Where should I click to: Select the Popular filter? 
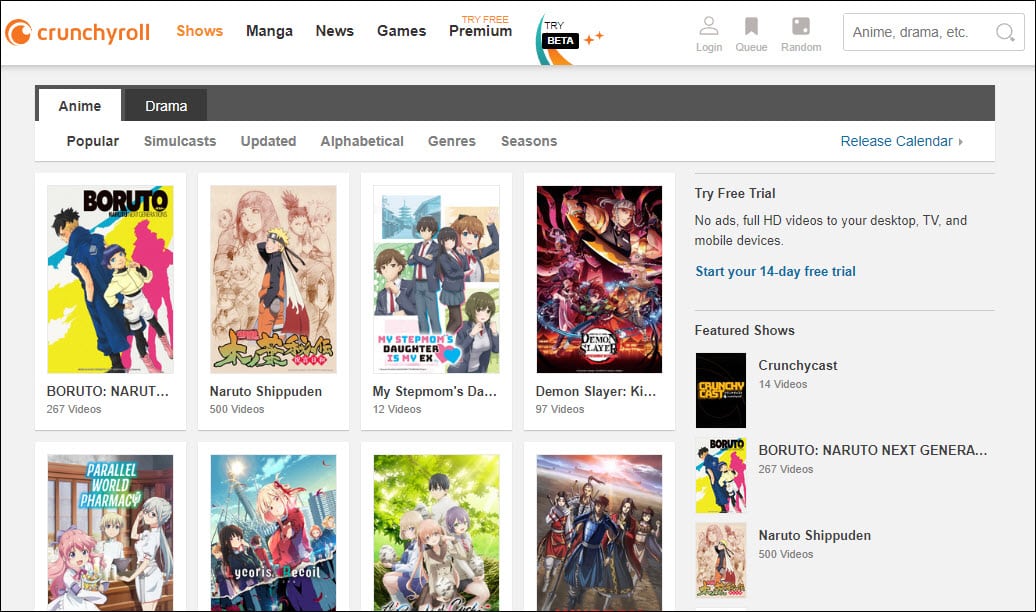tap(92, 141)
